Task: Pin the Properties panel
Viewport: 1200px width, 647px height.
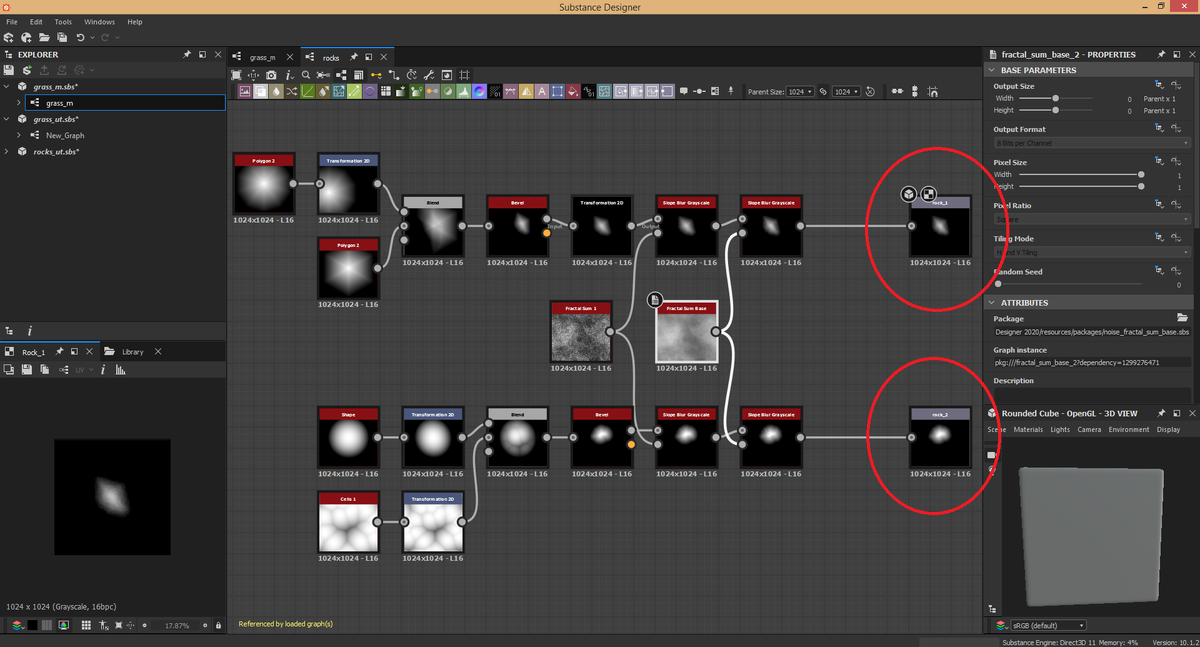Action: click(1160, 54)
